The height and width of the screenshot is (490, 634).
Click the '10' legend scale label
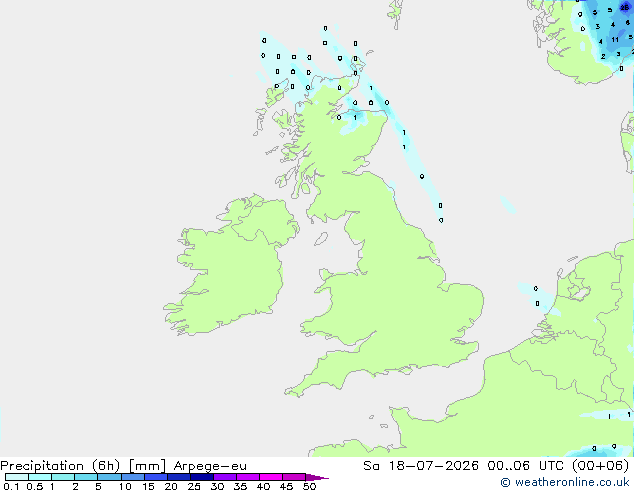(x=125, y=486)
